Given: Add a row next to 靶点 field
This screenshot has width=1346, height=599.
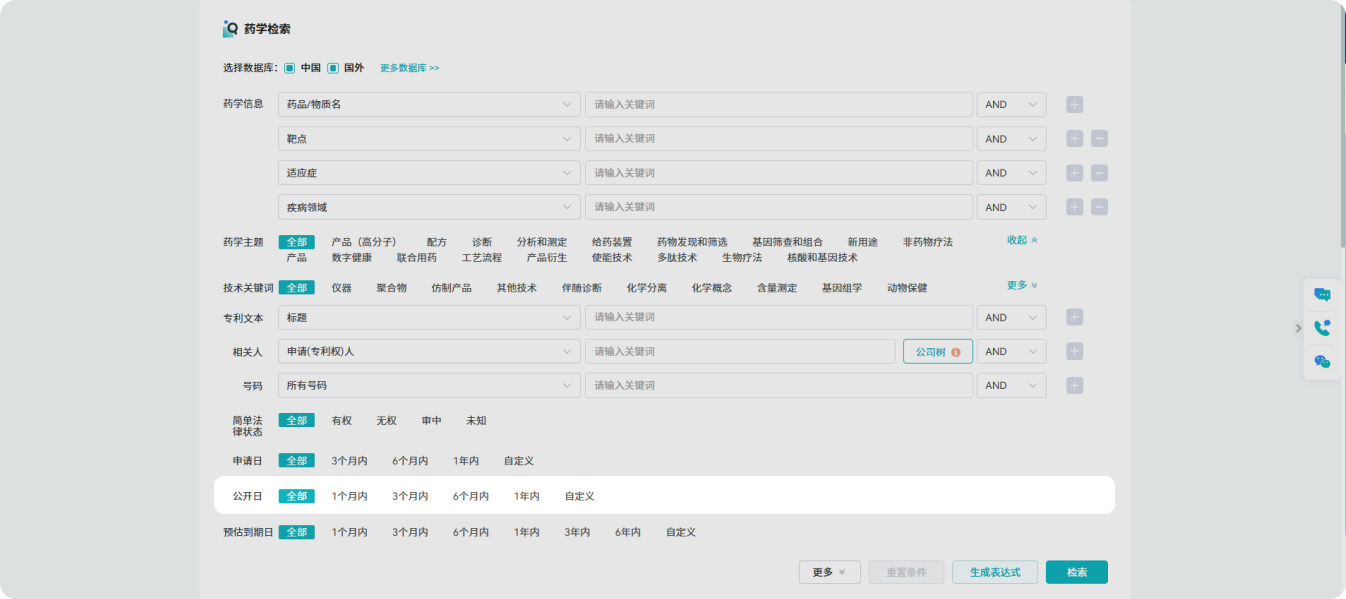Looking at the screenshot, I should (x=1074, y=139).
